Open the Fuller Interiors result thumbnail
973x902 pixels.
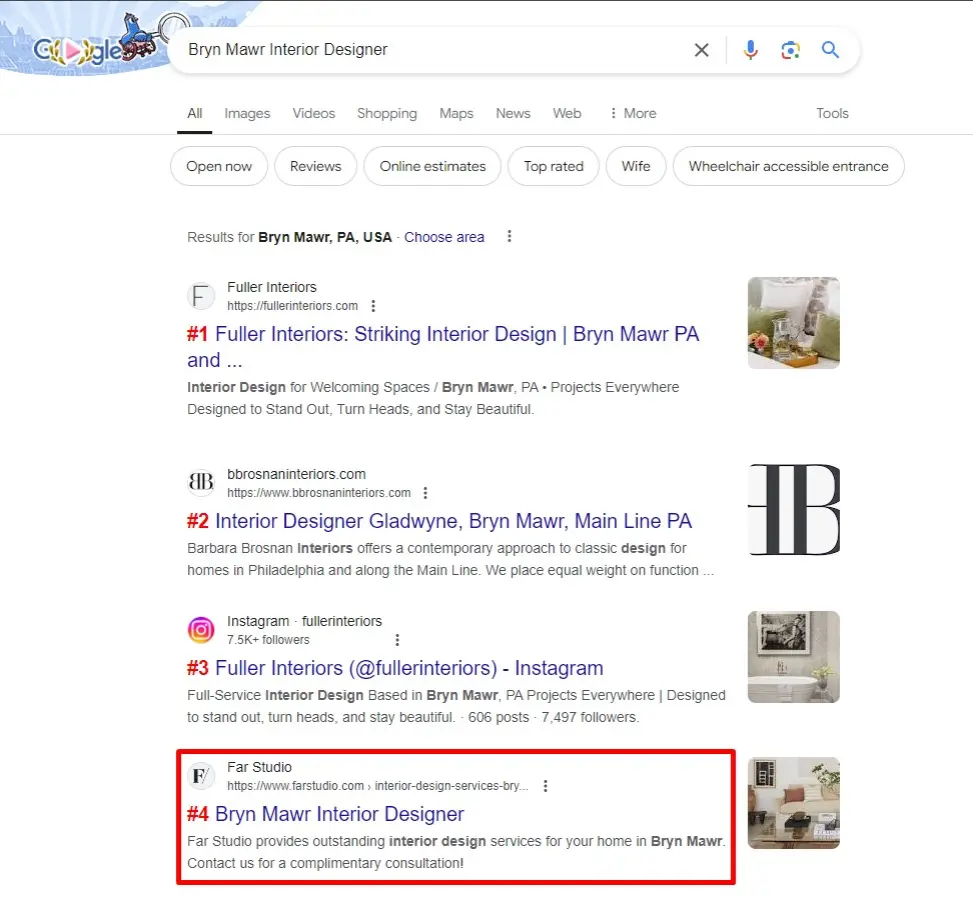click(793, 323)
